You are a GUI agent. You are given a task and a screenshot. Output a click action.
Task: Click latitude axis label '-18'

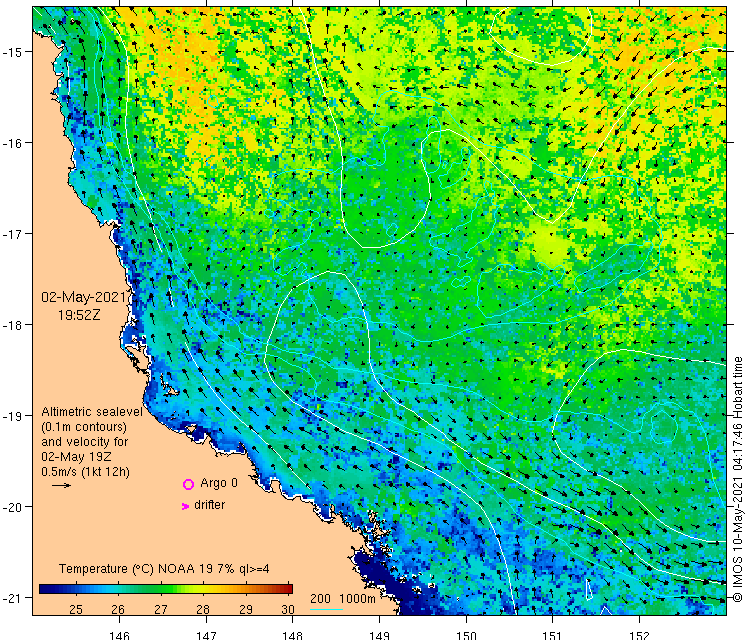click(12, 325)
